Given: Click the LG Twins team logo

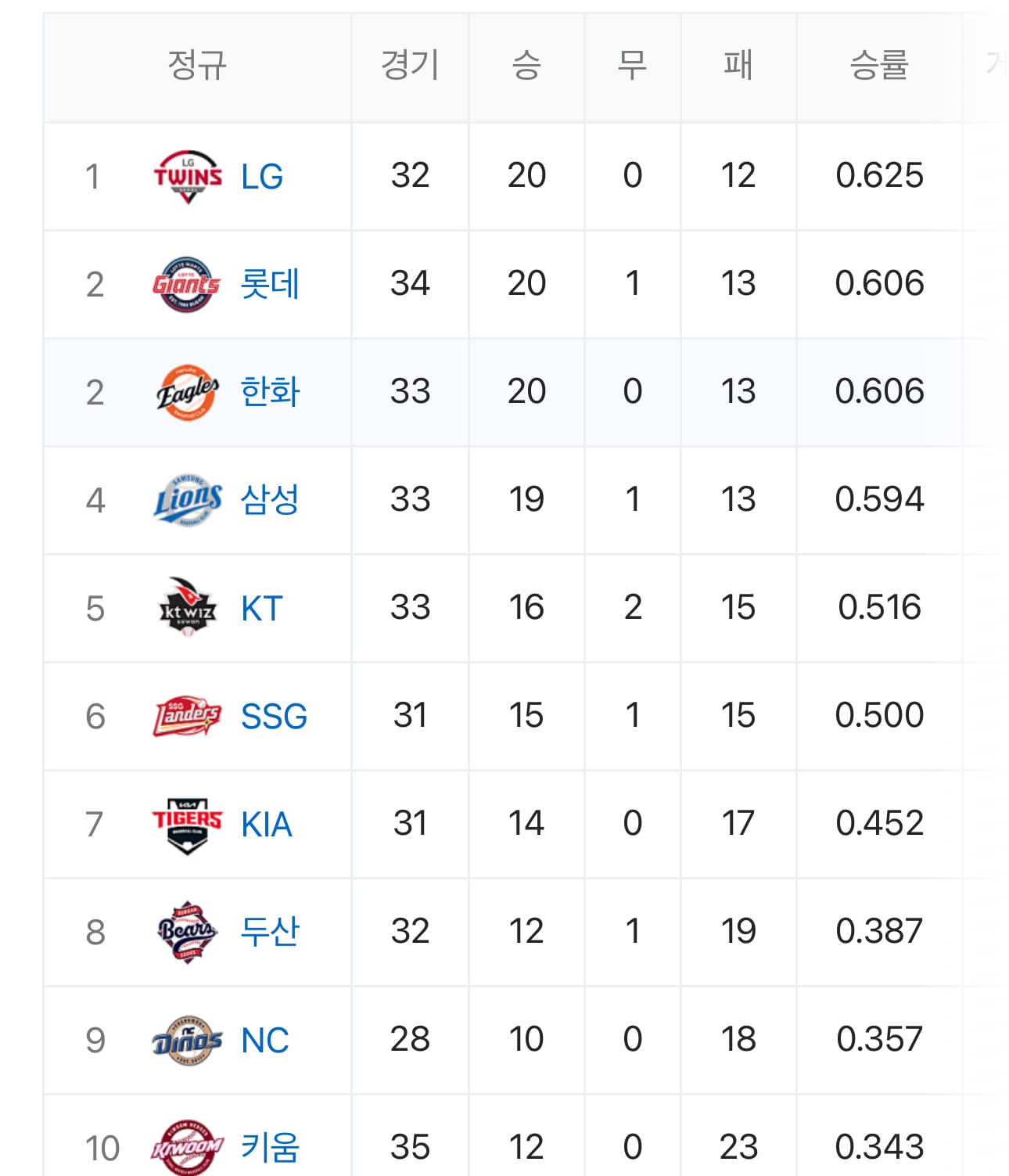Looking at the screenshot, I should pyautogui.click(x=188, y=177).
